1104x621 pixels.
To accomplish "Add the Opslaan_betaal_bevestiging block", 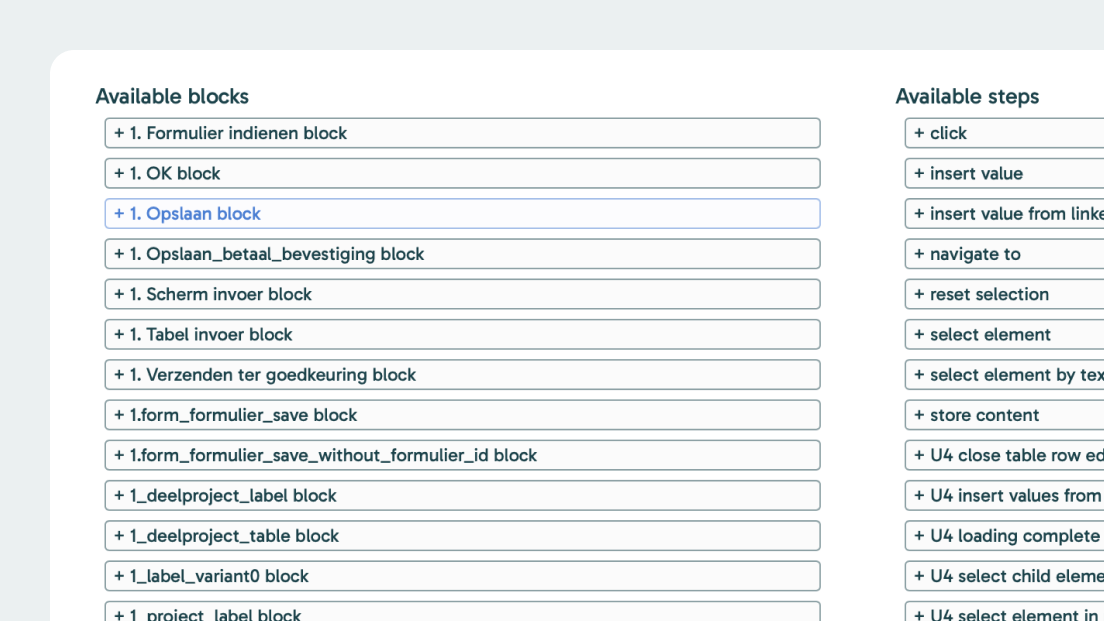I will (x=462, y=254).
